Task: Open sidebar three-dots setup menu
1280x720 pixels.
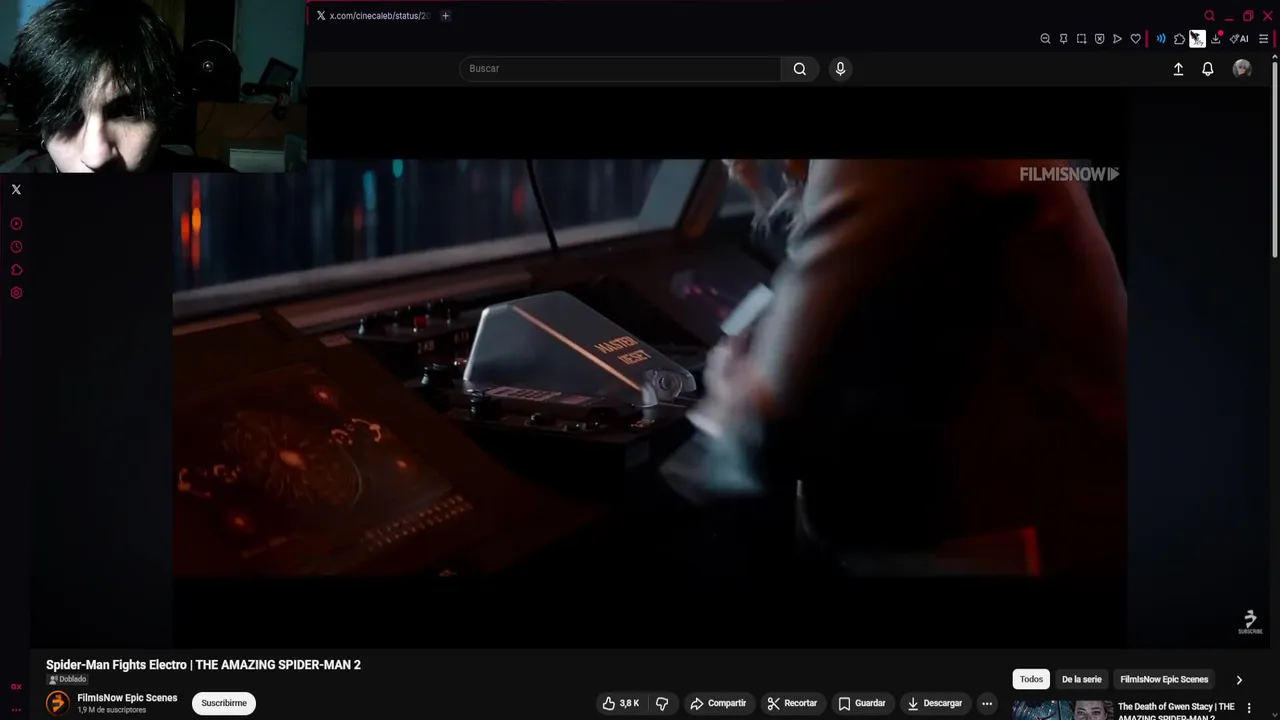Action: 16,710
